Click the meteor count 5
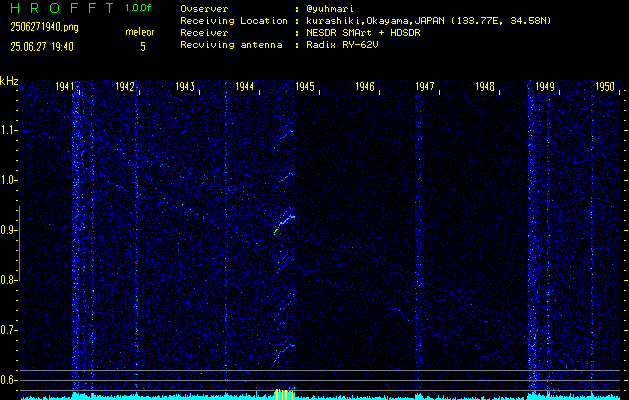This screenshot has height=400, width=629. [143, 47]
